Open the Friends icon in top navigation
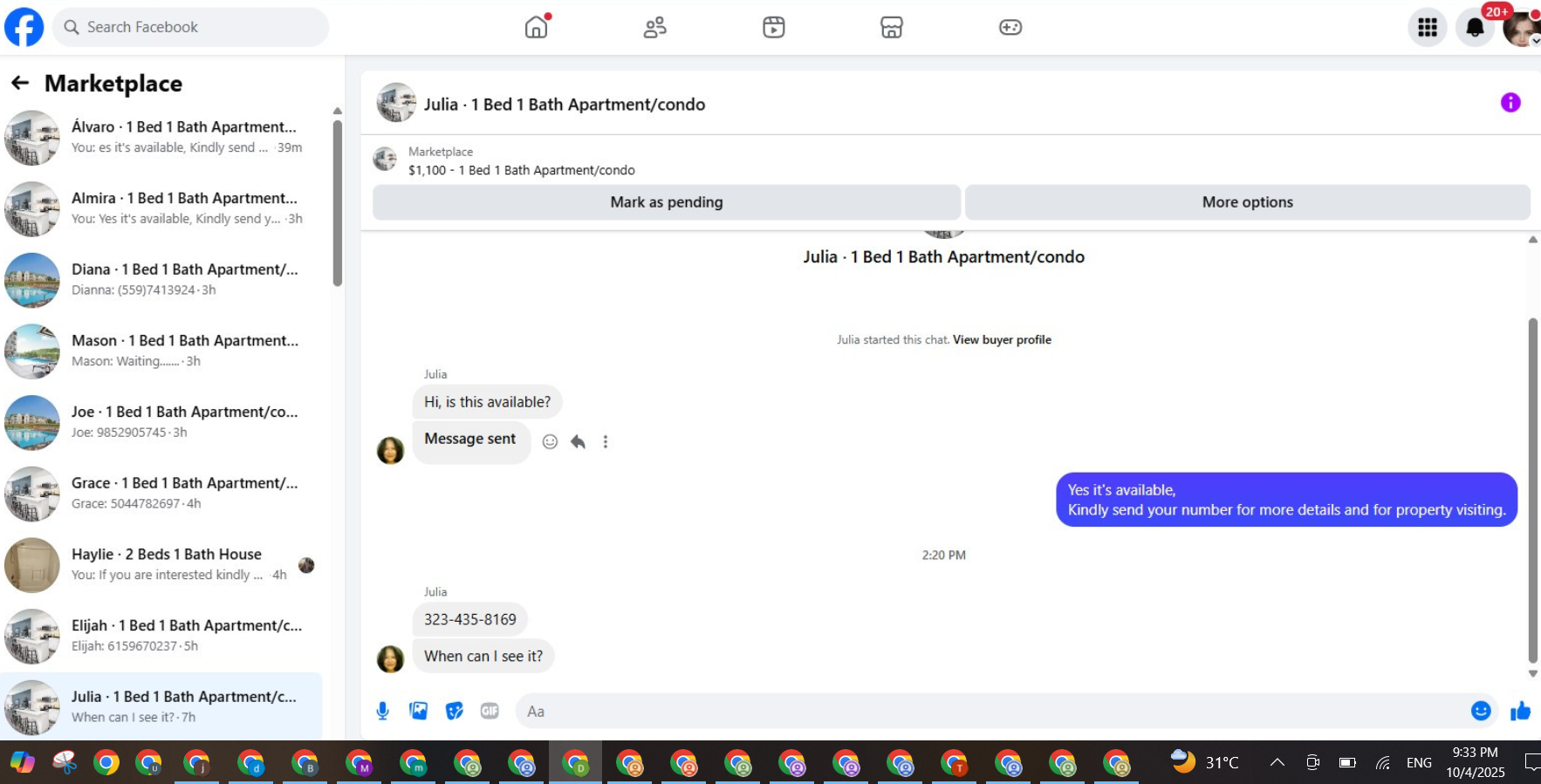The width and height of the screenshot is (1541, 784). (655, 27)
